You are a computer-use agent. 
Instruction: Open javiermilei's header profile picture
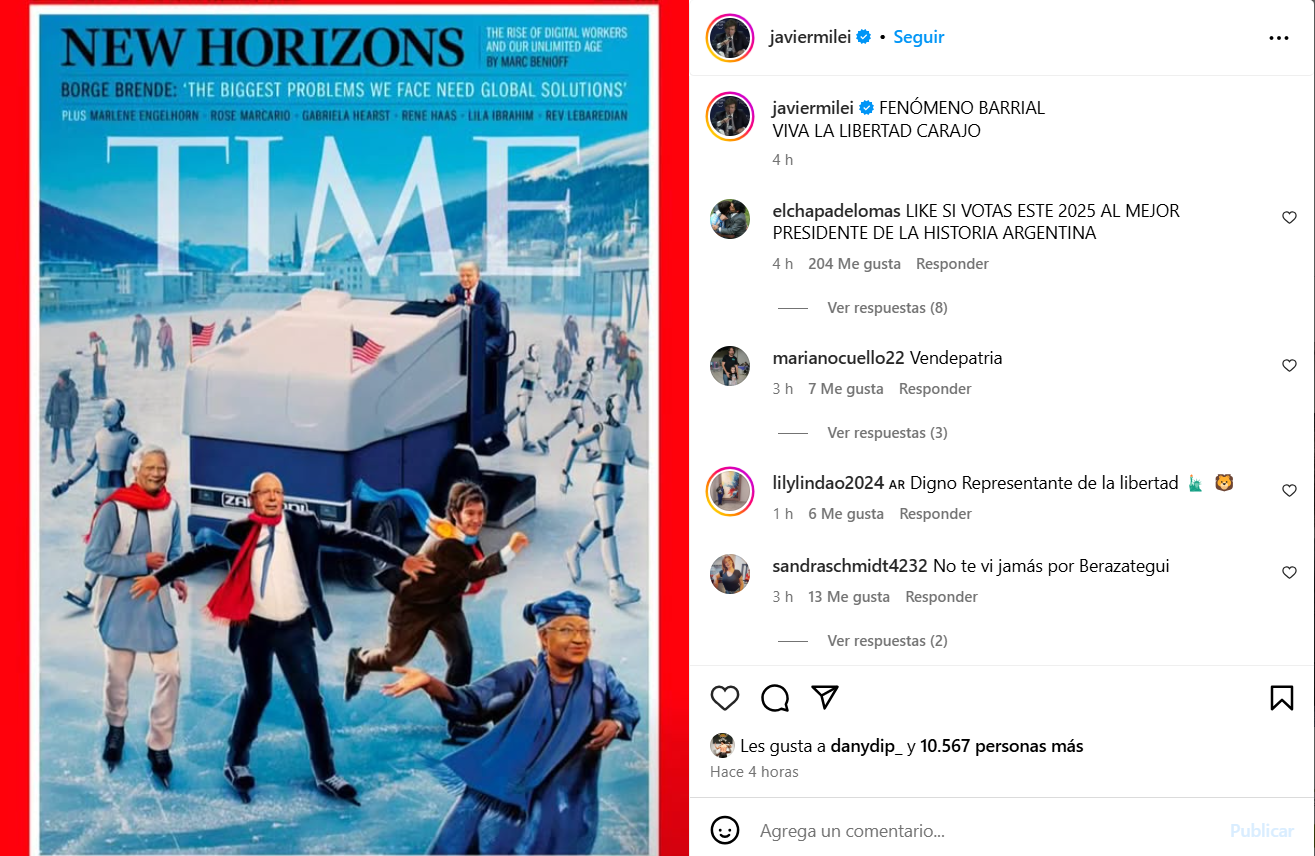click(729, 38)
